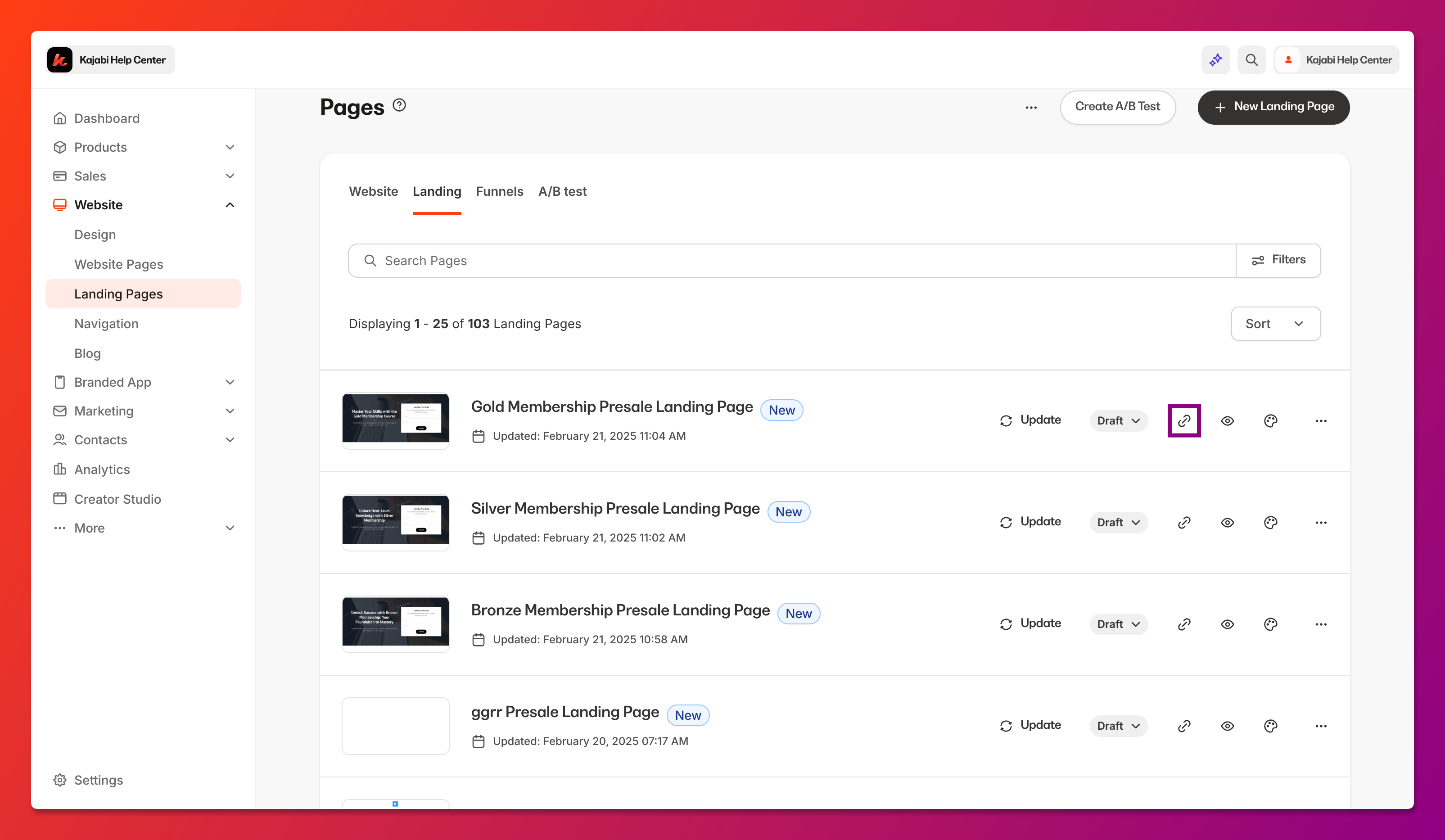The image size is (1445, 840).
Task: Preview the ggrr Presale Landing Page
Action: click(x=1227, y=726)
